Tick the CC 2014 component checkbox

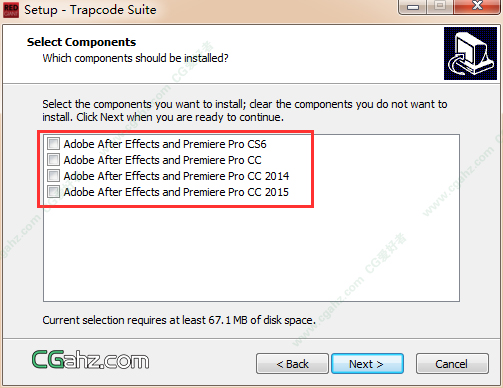53,176
